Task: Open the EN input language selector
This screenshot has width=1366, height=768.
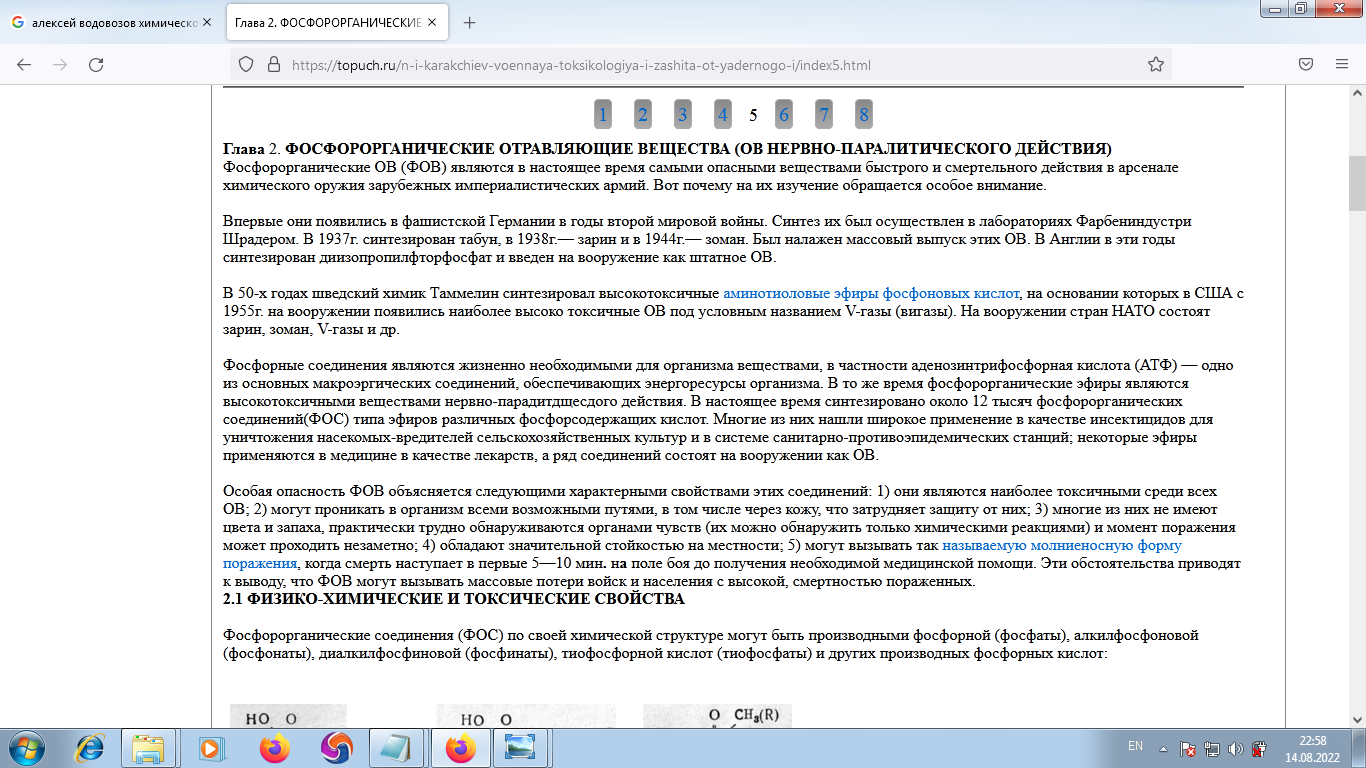Action: pyautogui.click(x=1135, y=746)
